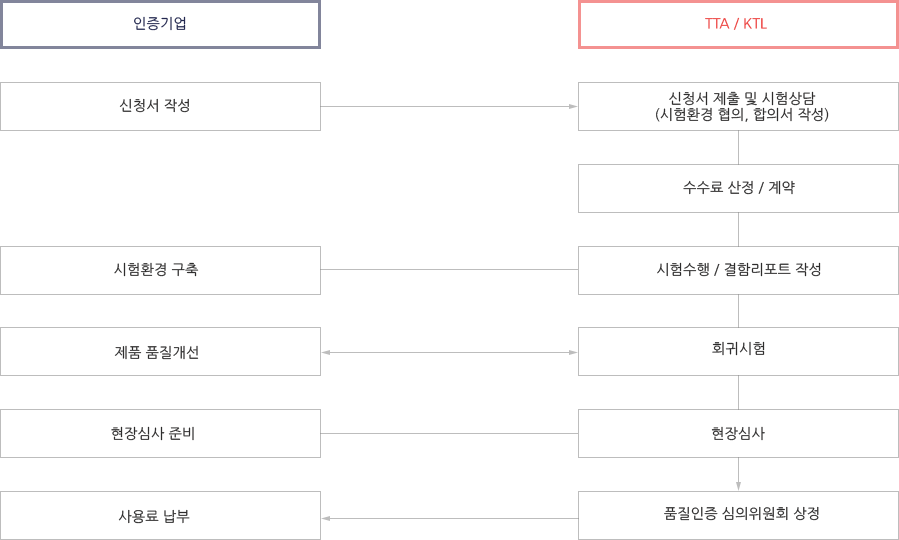Click line connecting 시험환경 구축 and 시험수행

(449, 269)
